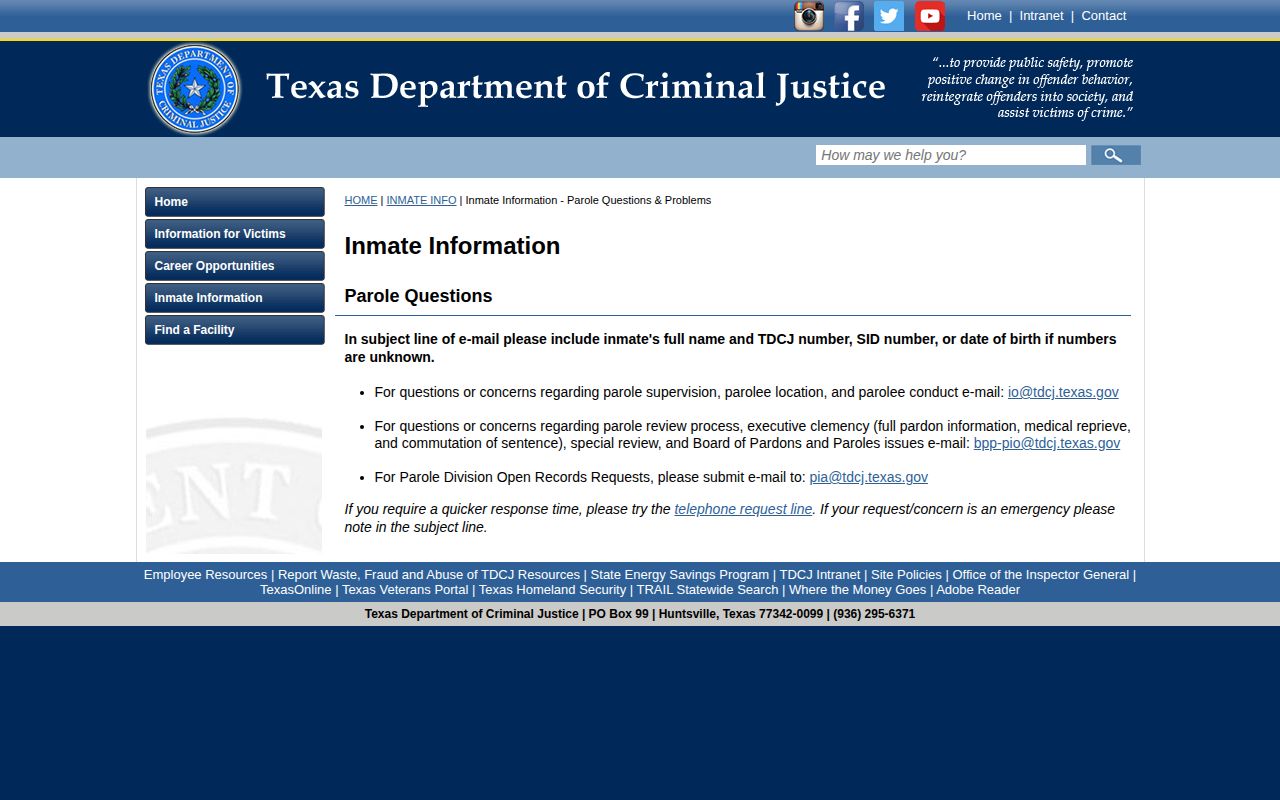Select Find a Facility sidebar item
The width and height of the screenshot is (1280, 800).
click(235, 330)
